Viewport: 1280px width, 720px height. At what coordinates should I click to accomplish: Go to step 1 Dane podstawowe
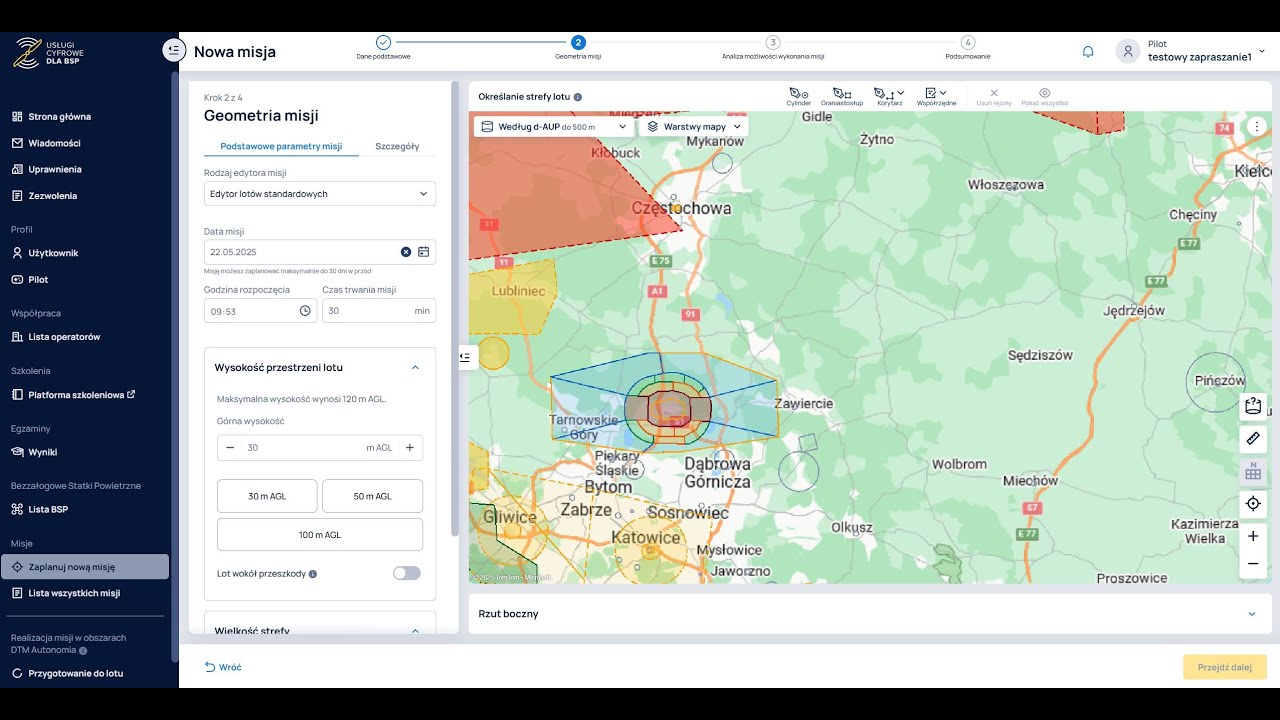pyautogui.click(x=383, y=47)
